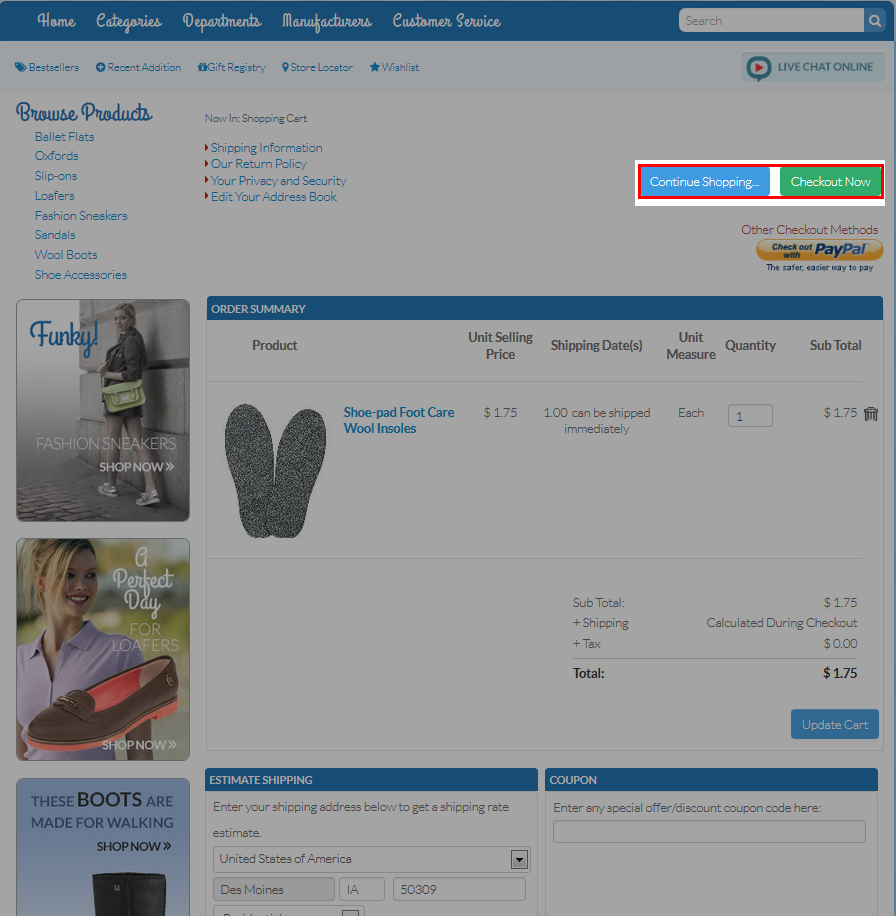
Task: Click the wool insoles product thumbnail
Action: (275, 468)
